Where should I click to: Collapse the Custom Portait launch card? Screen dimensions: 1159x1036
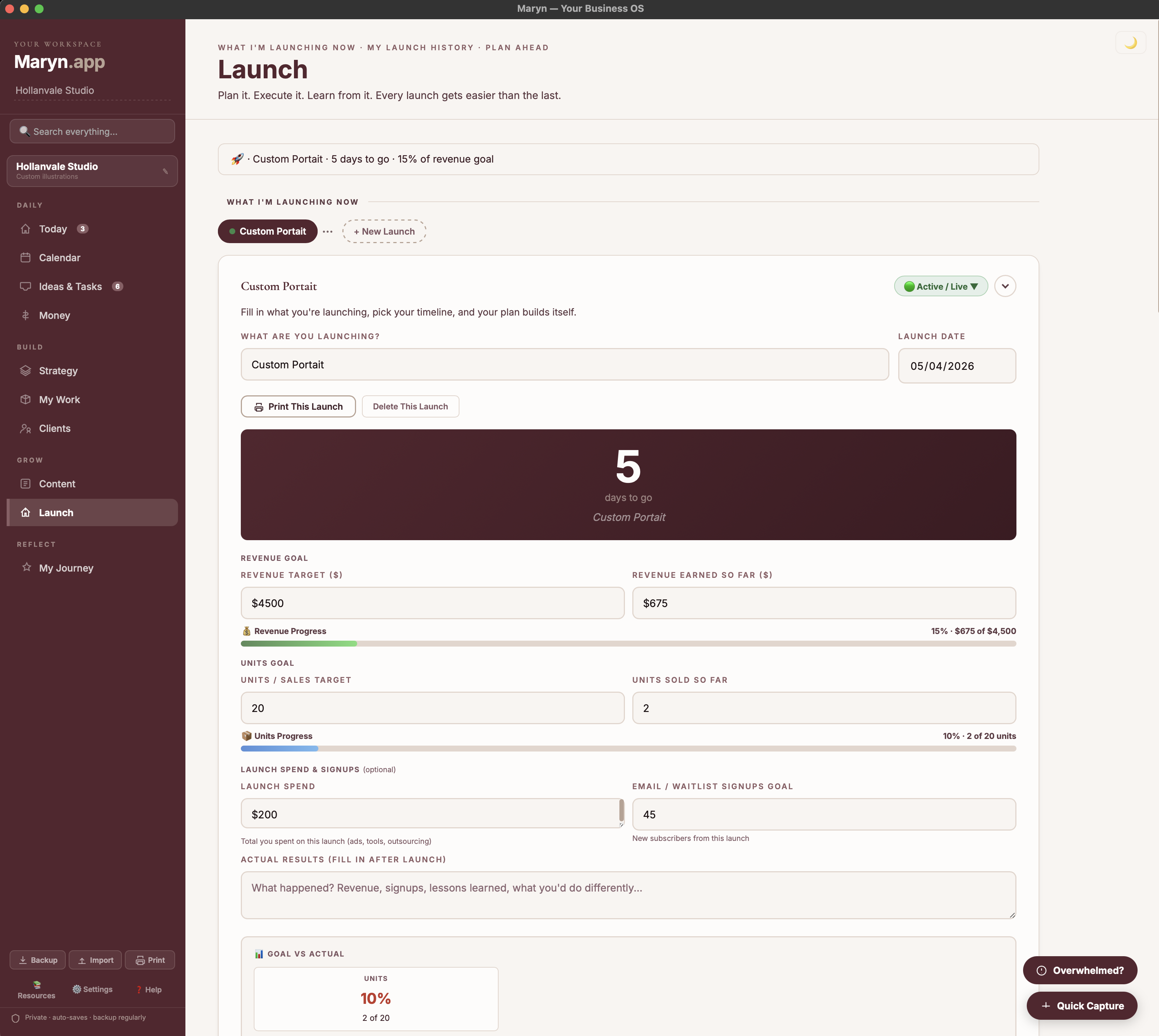[1005, 286]
